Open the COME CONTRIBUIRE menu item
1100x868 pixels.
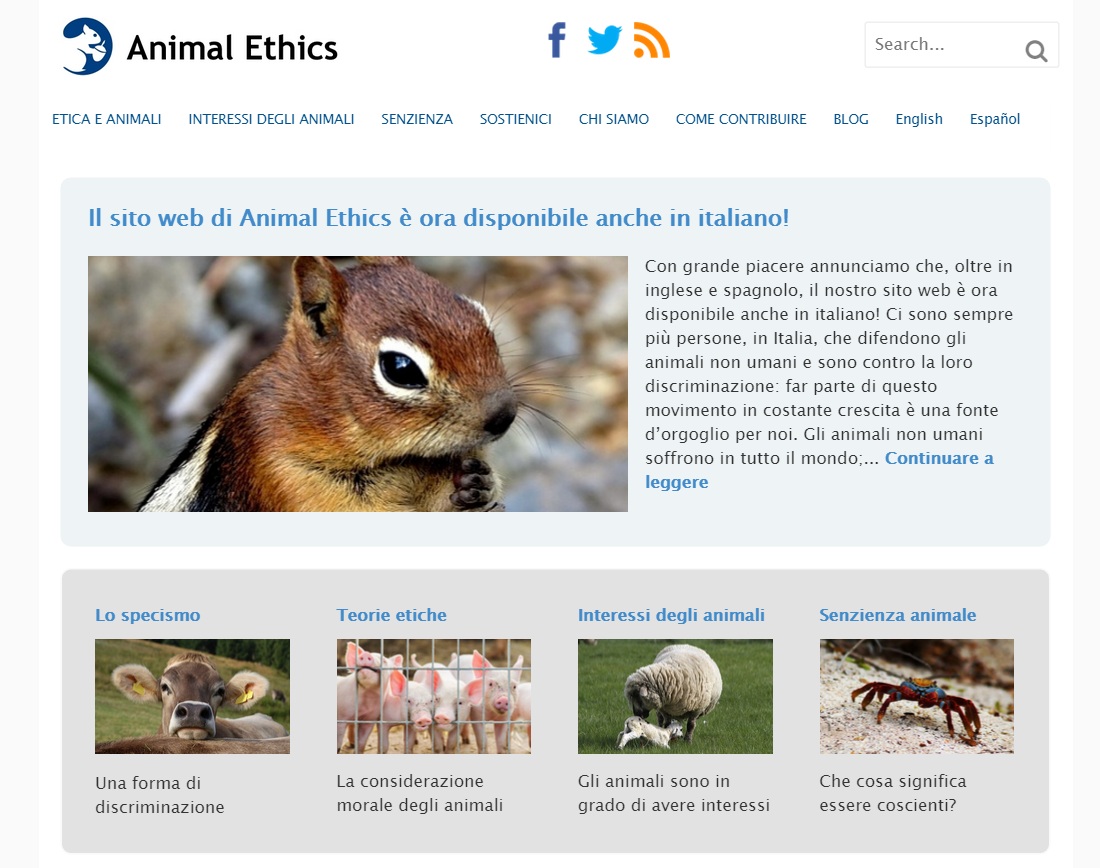pos(741,119)
